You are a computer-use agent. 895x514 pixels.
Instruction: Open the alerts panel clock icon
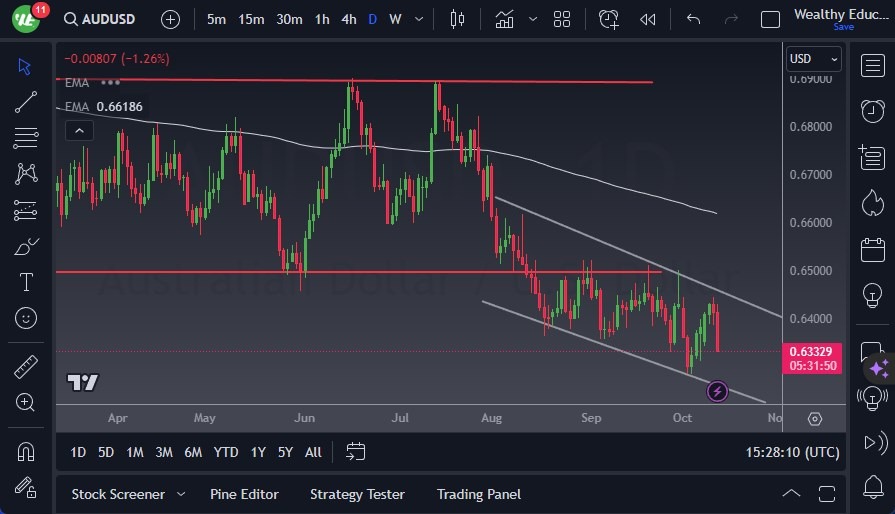pyautogui.click(x=872, y=110)
